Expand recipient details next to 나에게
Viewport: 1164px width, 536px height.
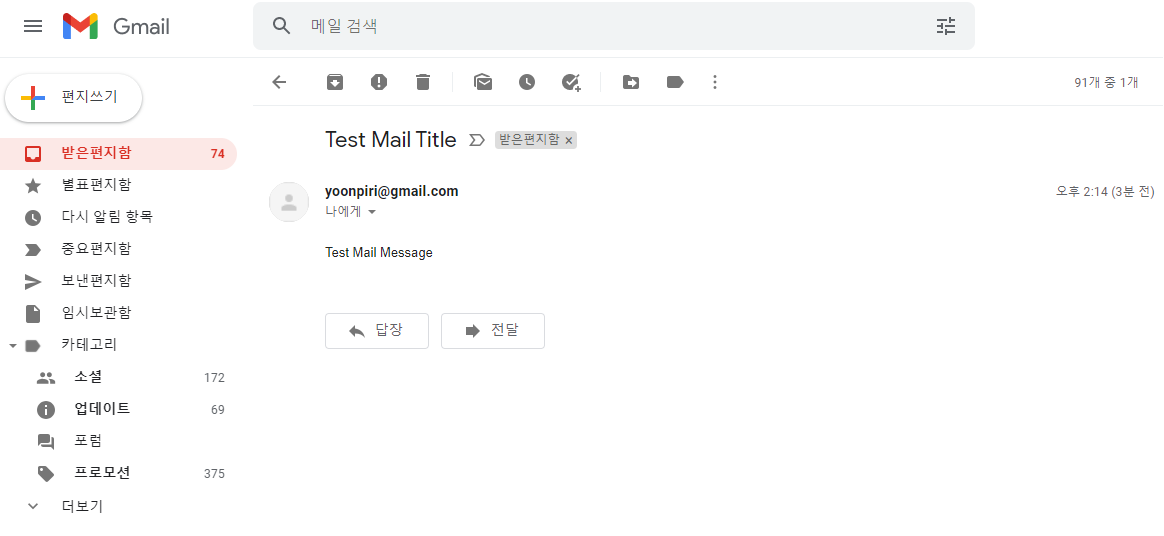(x=372, y=212)
